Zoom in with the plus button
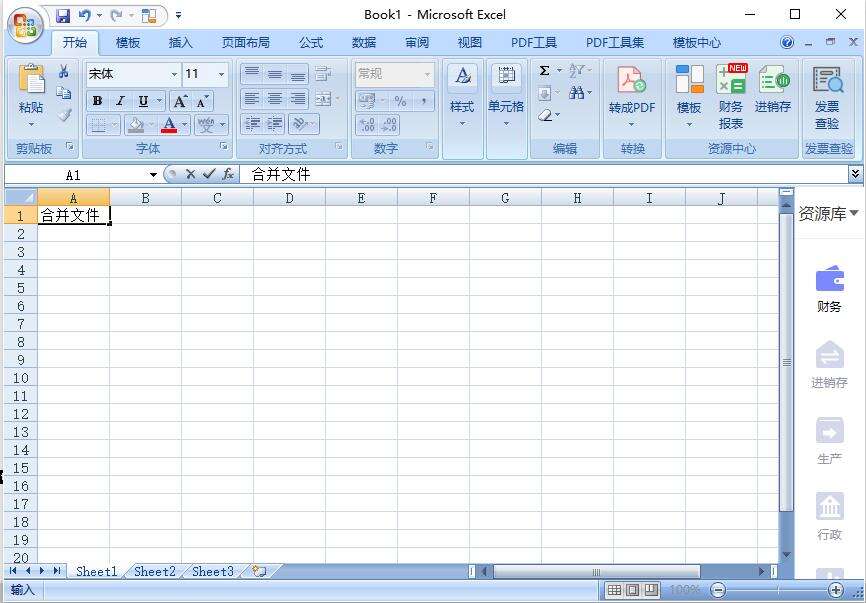The image size is (866, 603). (x=836, y=590)
